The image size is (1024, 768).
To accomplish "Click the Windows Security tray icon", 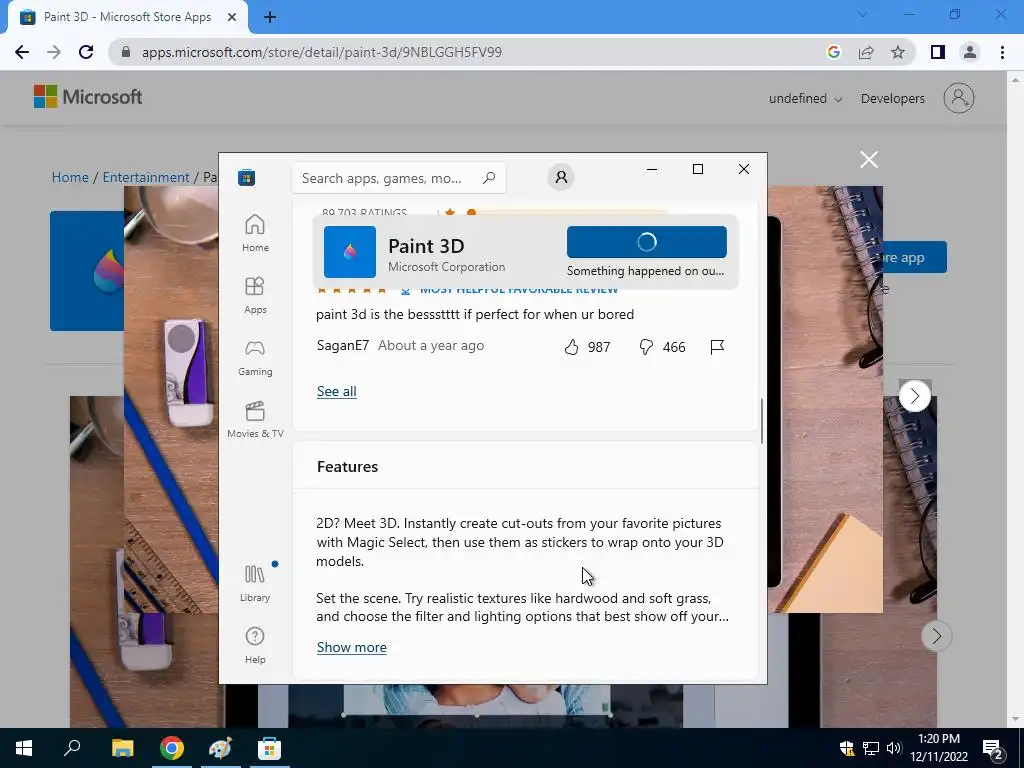I will [x=846, y=748].
